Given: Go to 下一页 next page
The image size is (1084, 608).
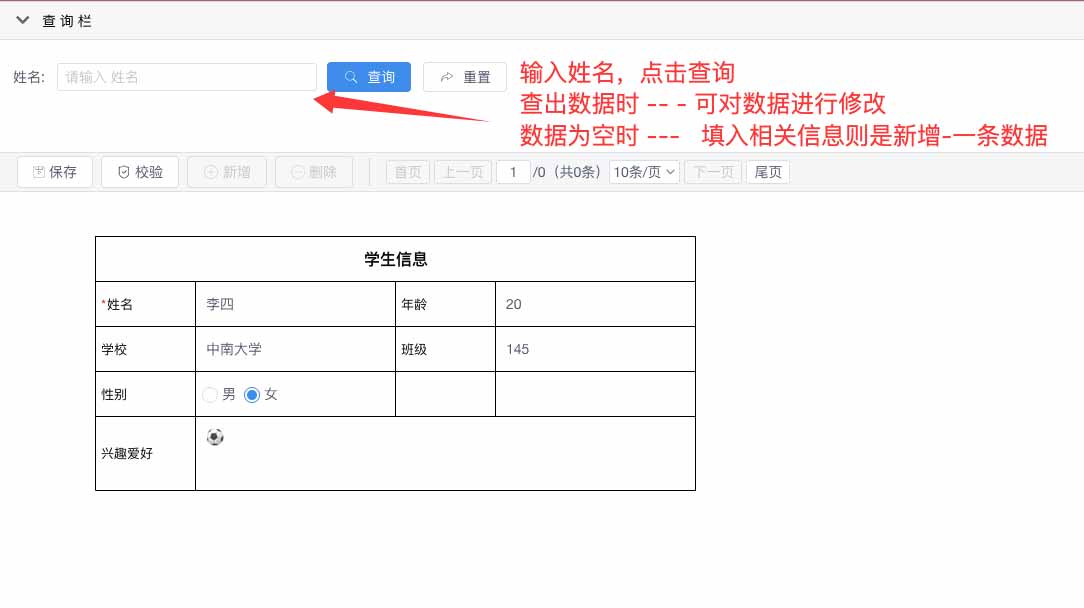Looking at the screenshot, I should (x=713, y=172).
